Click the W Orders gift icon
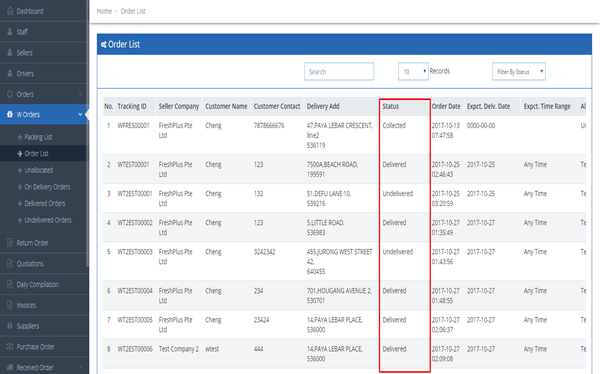Viewport: 600px width, 374px height. point(10,114)
